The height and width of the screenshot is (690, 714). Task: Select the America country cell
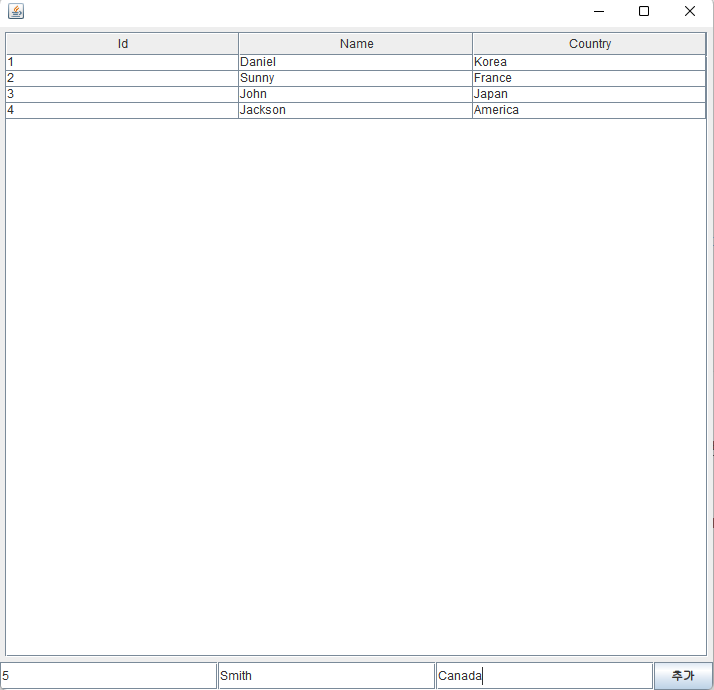(589, 110)
